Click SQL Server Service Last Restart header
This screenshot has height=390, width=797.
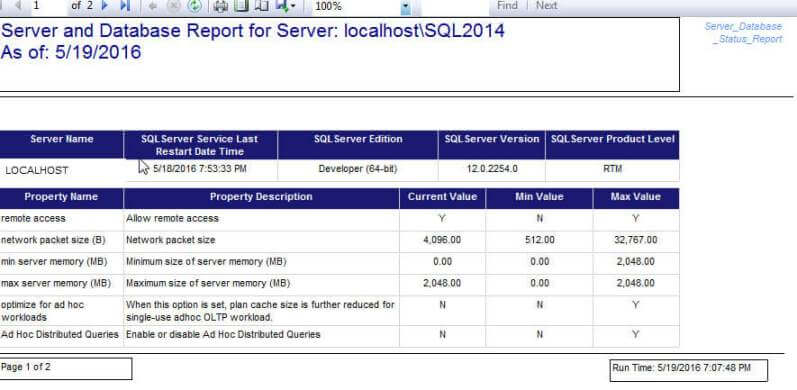[x=200, y=145]
